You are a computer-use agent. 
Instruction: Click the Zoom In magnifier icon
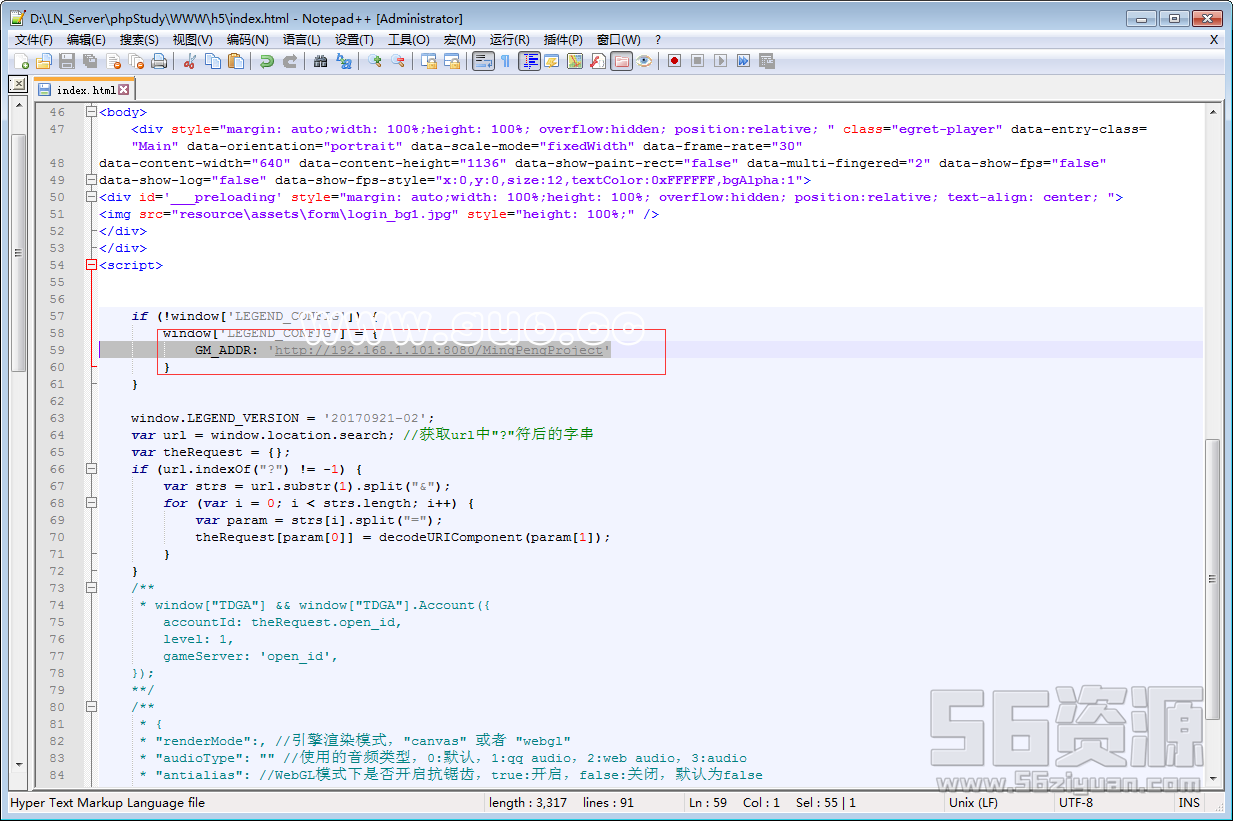click(375, 61)
